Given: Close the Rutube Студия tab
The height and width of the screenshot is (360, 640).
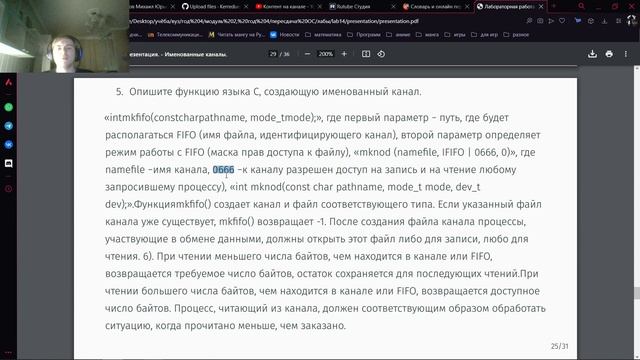Looking at the screenshot, I should 393,7.
